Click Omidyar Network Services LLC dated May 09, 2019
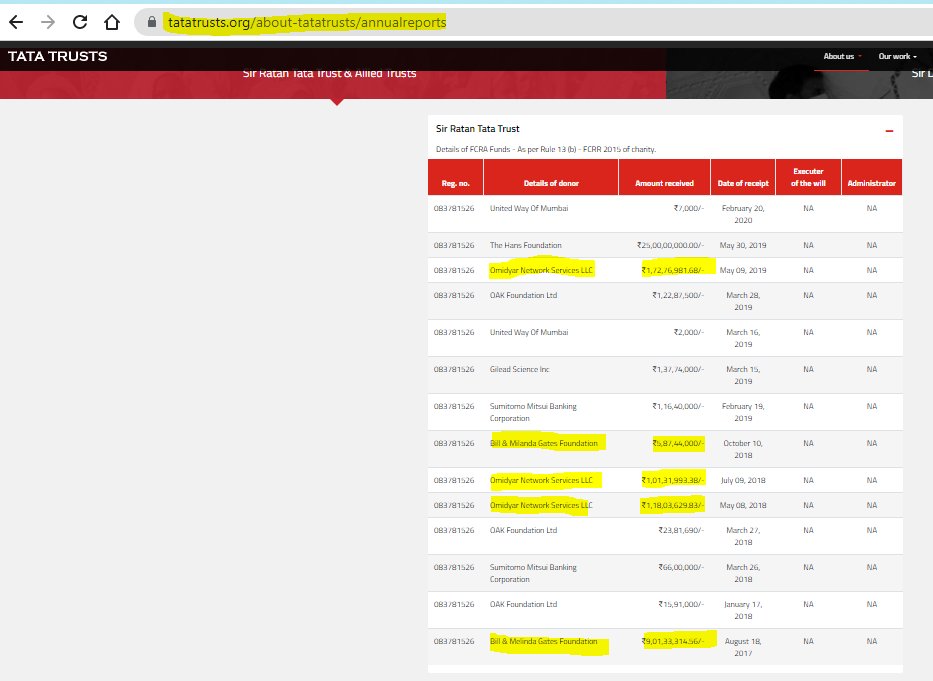Viewport: 933px width, 681px height. (x=541, y=270)
